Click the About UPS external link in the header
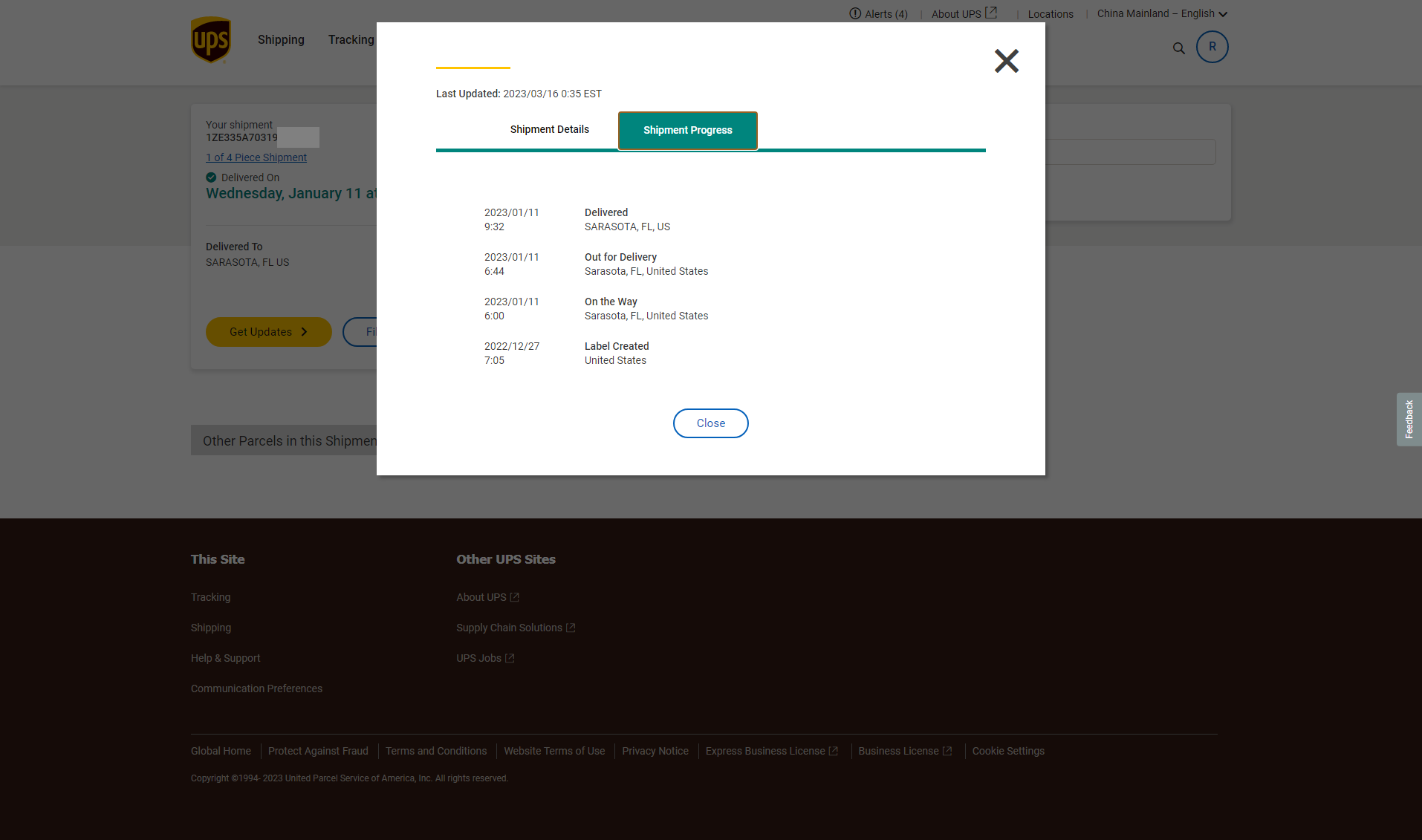1422x840 pixels. (x=964, y=14)
